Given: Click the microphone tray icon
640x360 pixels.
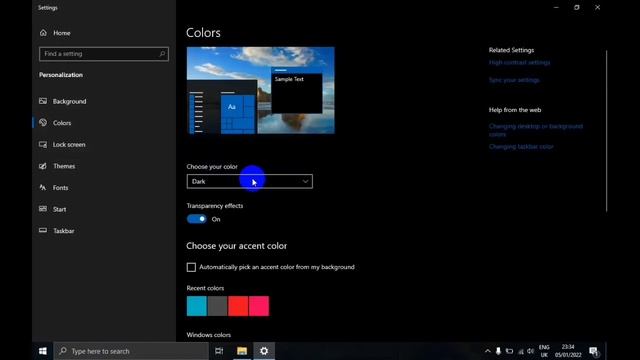Looking at the screenshot, I should 498,351.
